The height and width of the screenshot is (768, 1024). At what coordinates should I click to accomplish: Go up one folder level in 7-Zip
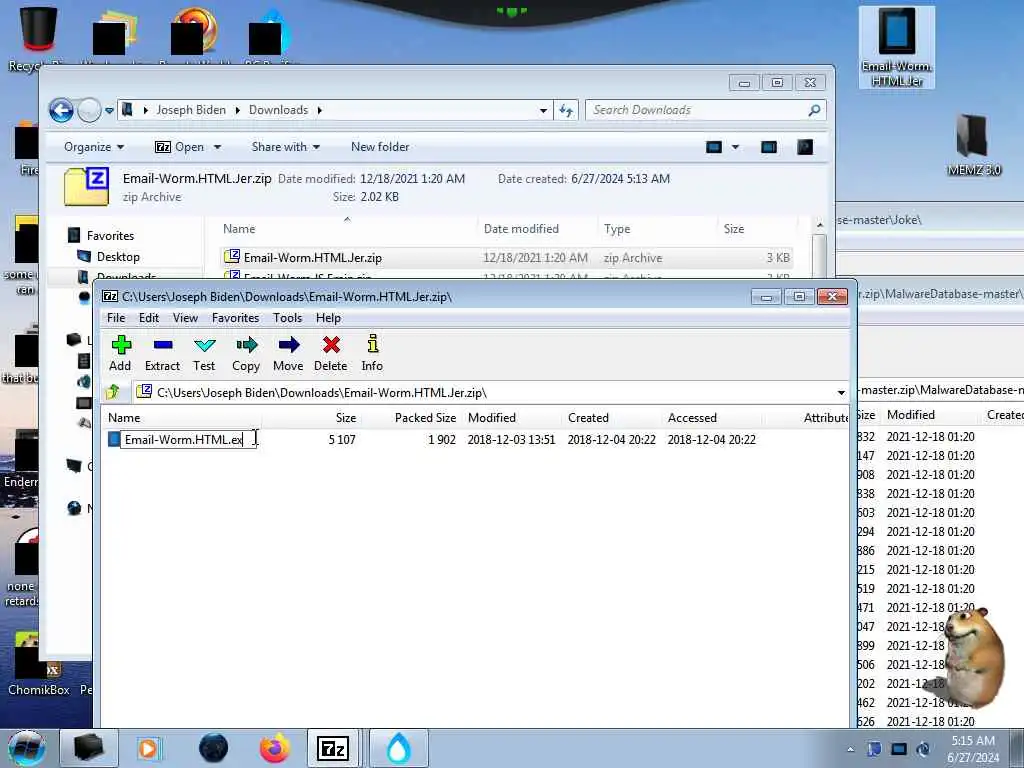(x=113, y=392)
